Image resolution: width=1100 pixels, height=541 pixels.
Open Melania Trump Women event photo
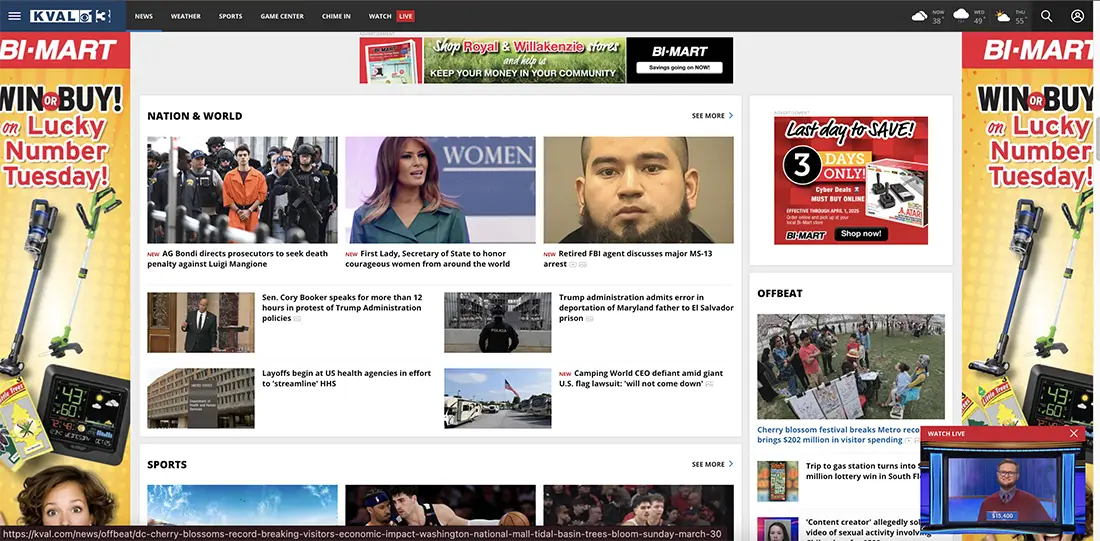click(441, 189)
